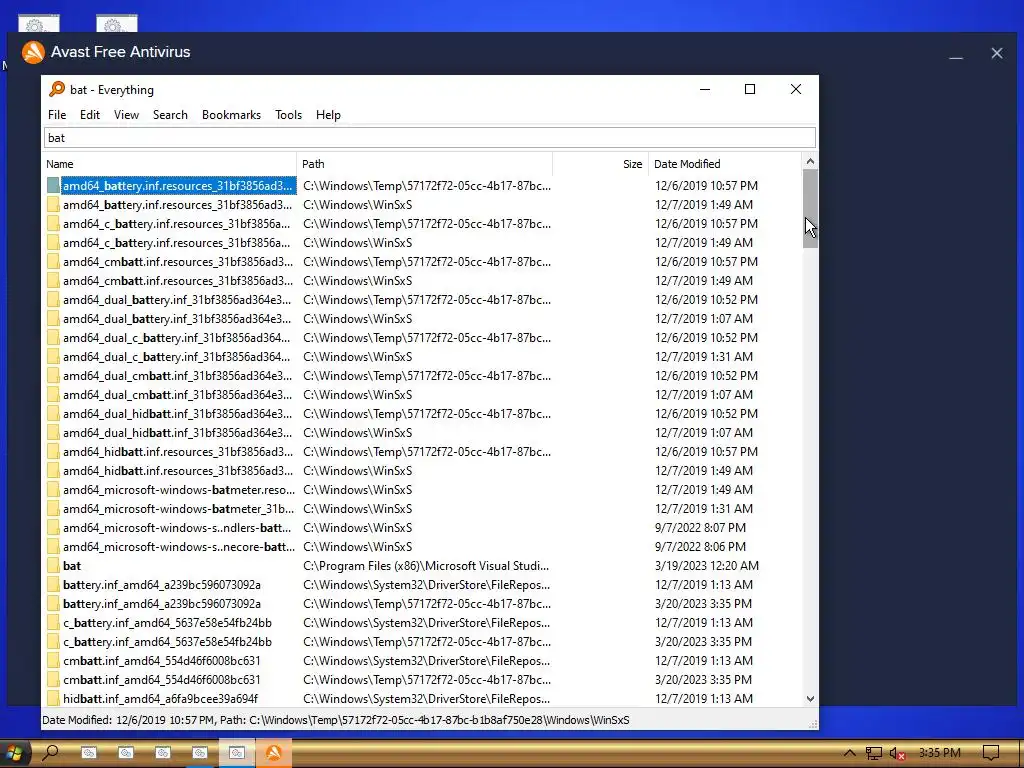1024x768 pixels.
Task: Click folder icon for battery.inf_amd64 row dated 3/20/2023
Action: pyautogui.click(x=53, y=604)
